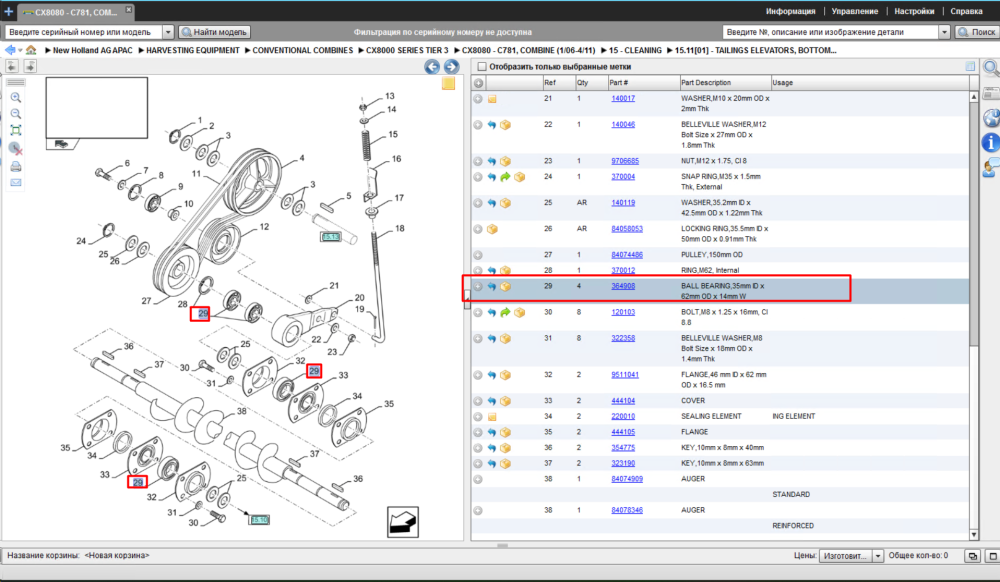This screenshot has width=1000, height=582.
Task: Clear callout selection icon in diagram toolbar
Action: (16, 149)
